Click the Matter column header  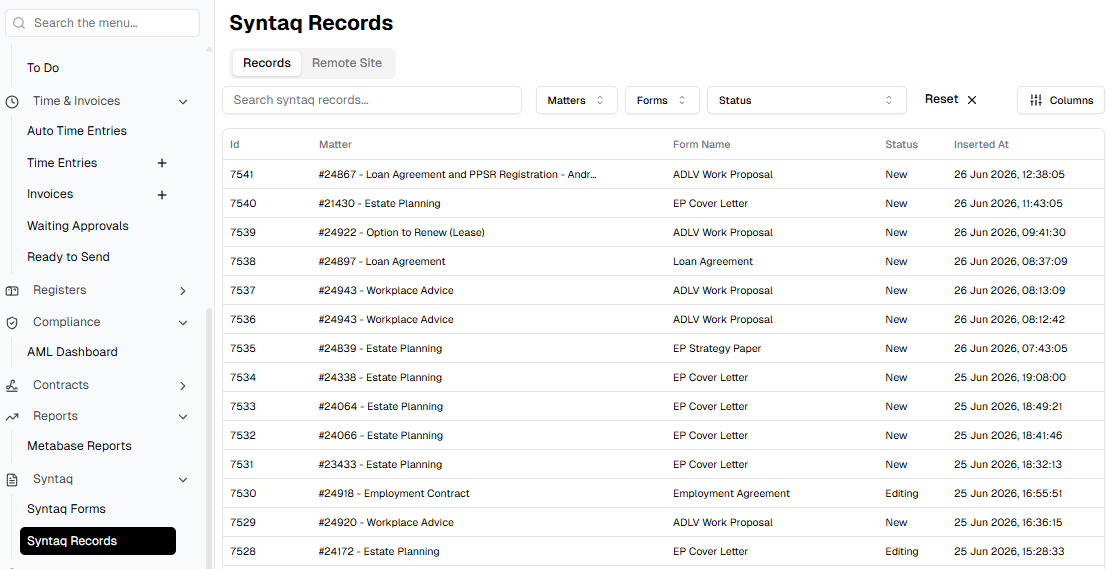click(x=335, y=144)
